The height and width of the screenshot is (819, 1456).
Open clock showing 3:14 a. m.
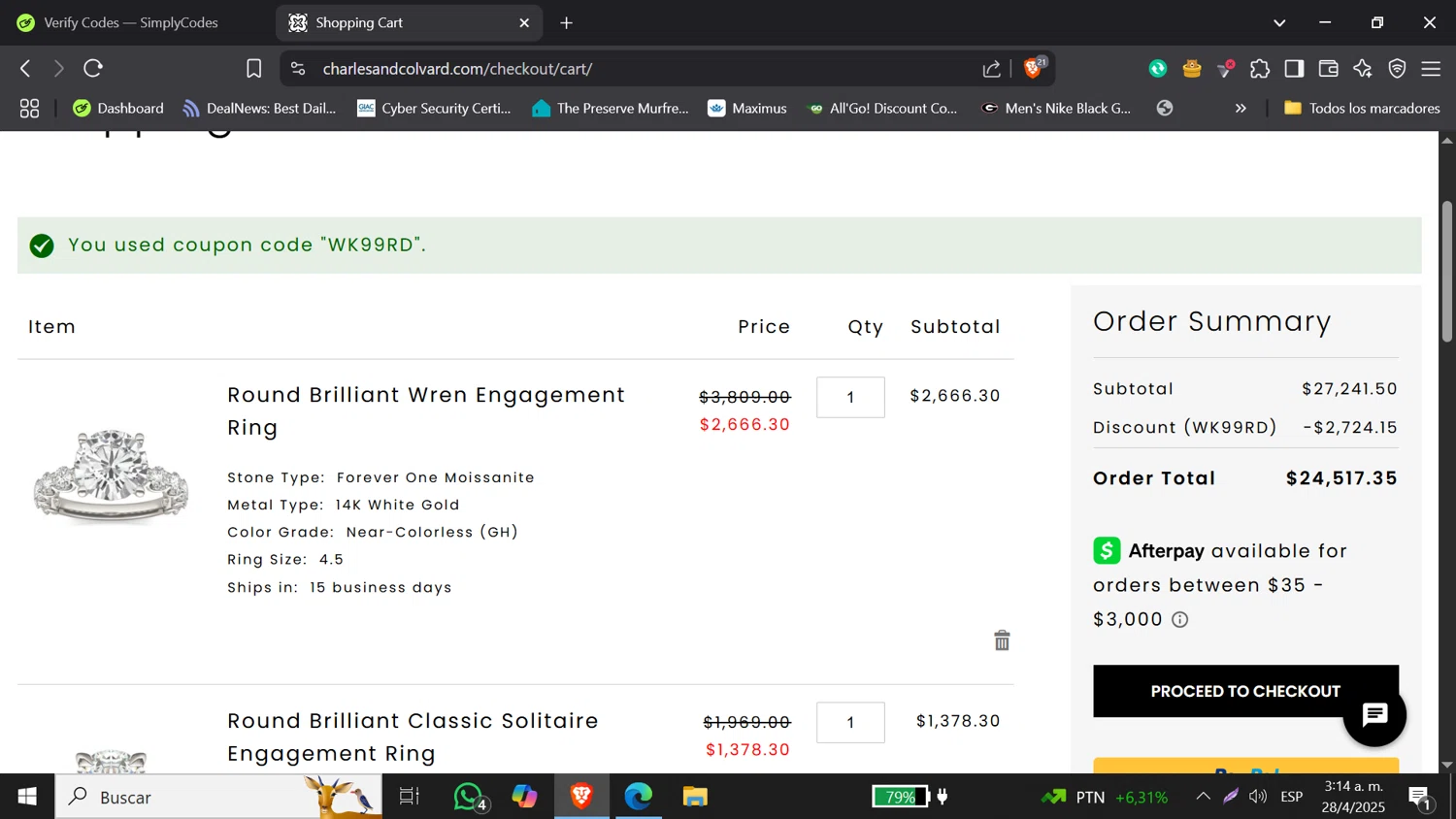tap(1354, 797)
